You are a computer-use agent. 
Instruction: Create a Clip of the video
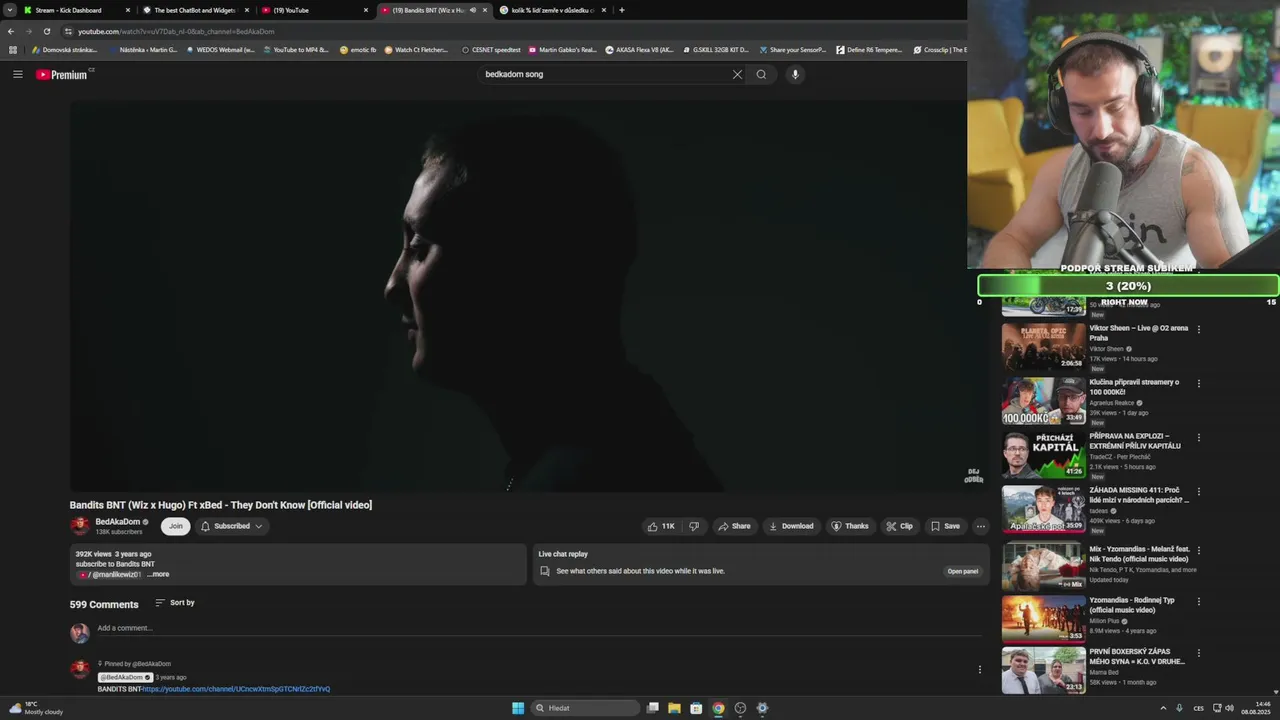[x=899, y=526]
